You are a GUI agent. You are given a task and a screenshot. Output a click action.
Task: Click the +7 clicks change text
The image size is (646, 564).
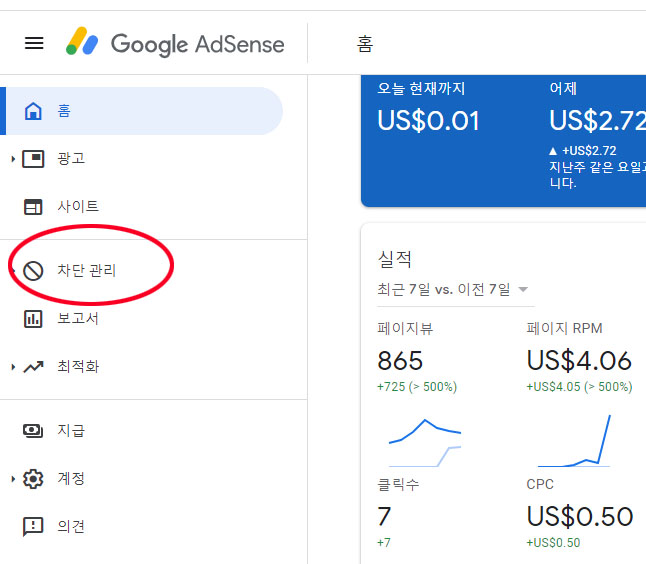384,543
